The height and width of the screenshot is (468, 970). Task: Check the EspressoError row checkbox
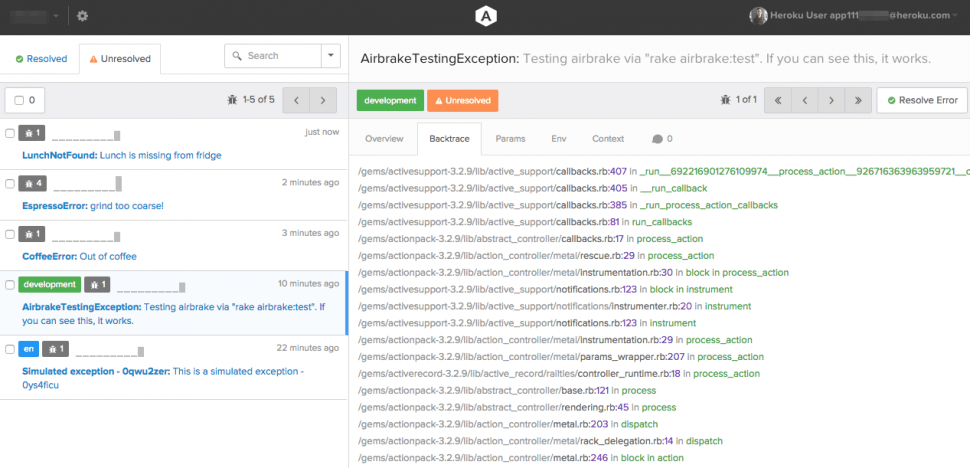(x=9, y=184)
